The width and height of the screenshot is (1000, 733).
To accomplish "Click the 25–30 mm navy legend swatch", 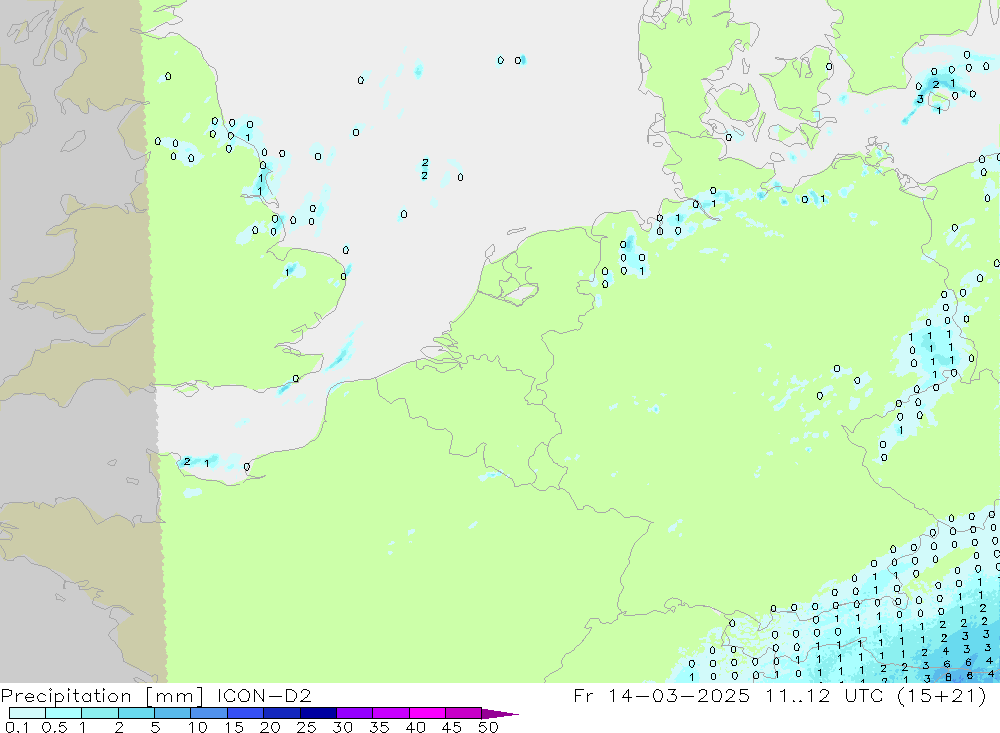I will pos(318,713).
